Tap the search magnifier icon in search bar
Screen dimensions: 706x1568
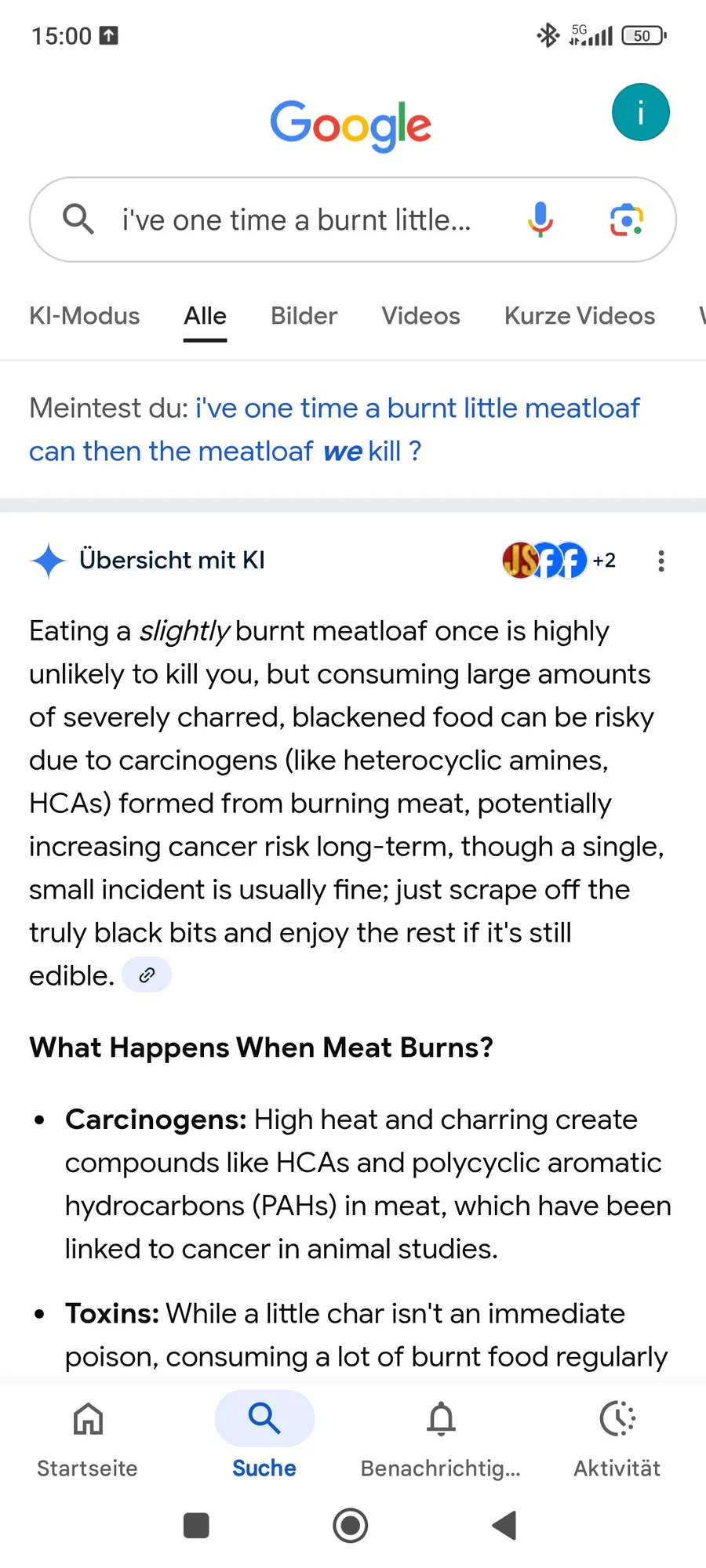click(x=78, y=220)
